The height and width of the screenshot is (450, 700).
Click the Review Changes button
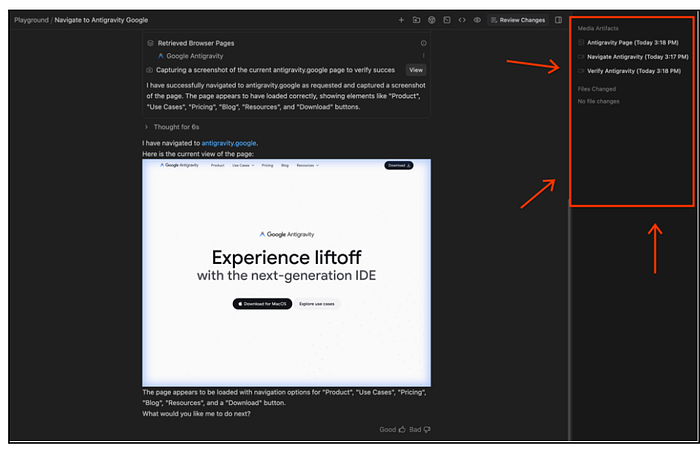point(518,20)
